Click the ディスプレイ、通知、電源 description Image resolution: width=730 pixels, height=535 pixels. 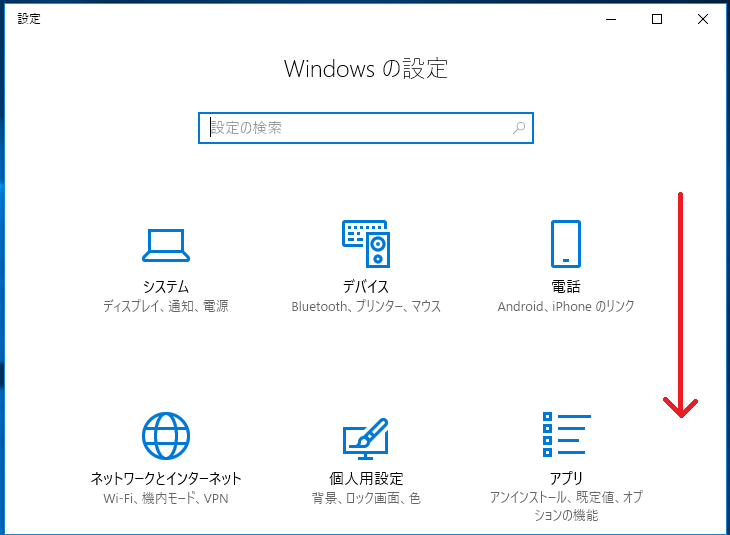[x=166, y=306]
